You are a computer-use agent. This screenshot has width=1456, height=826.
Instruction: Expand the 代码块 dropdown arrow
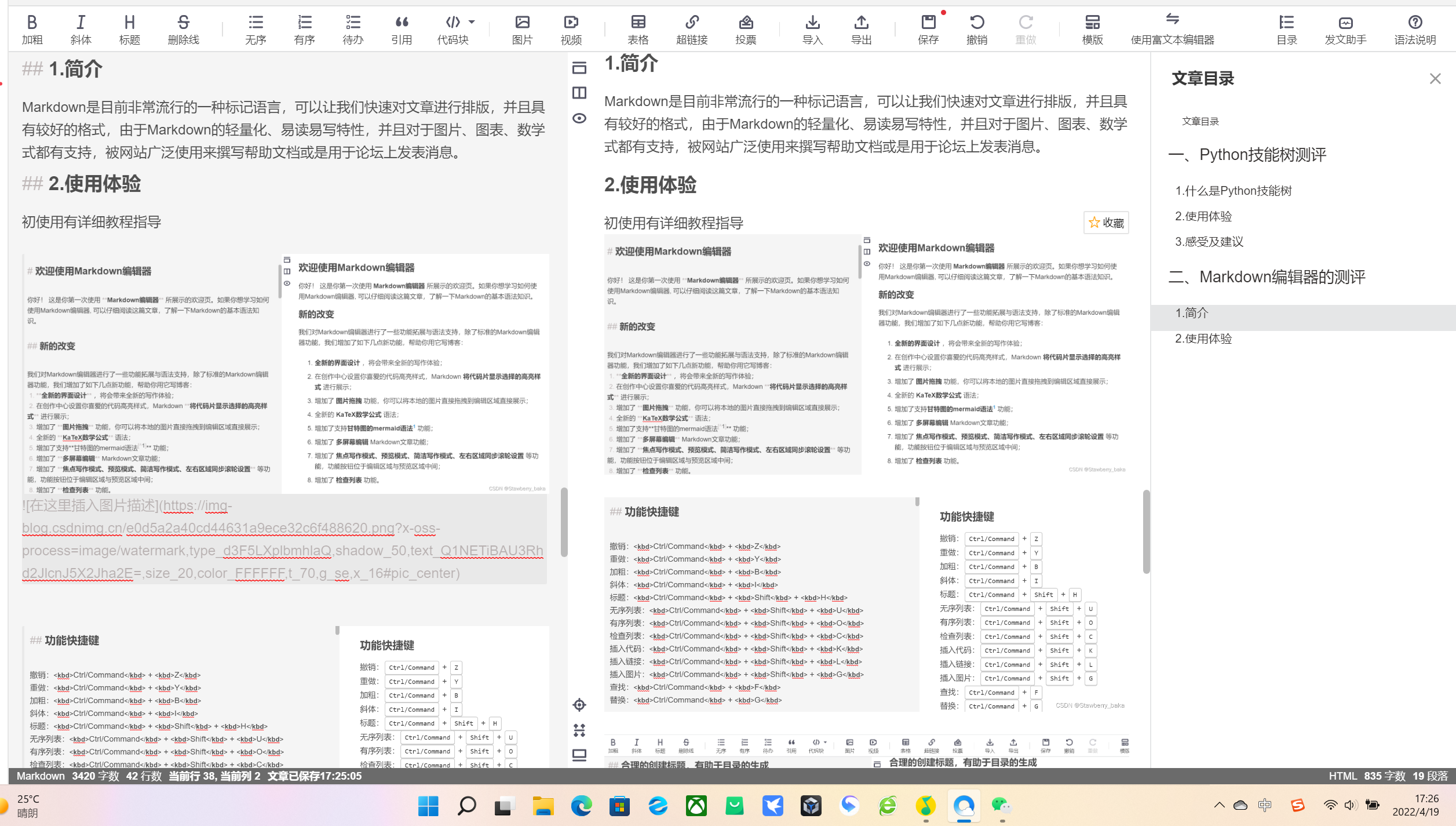coord(472,22)
